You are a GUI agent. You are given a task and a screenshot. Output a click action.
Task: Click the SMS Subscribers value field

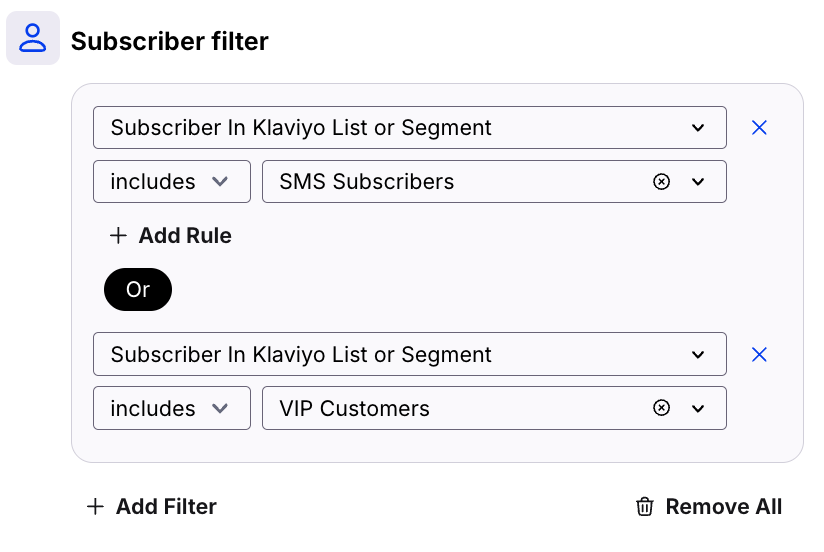(x=450, y=182)
